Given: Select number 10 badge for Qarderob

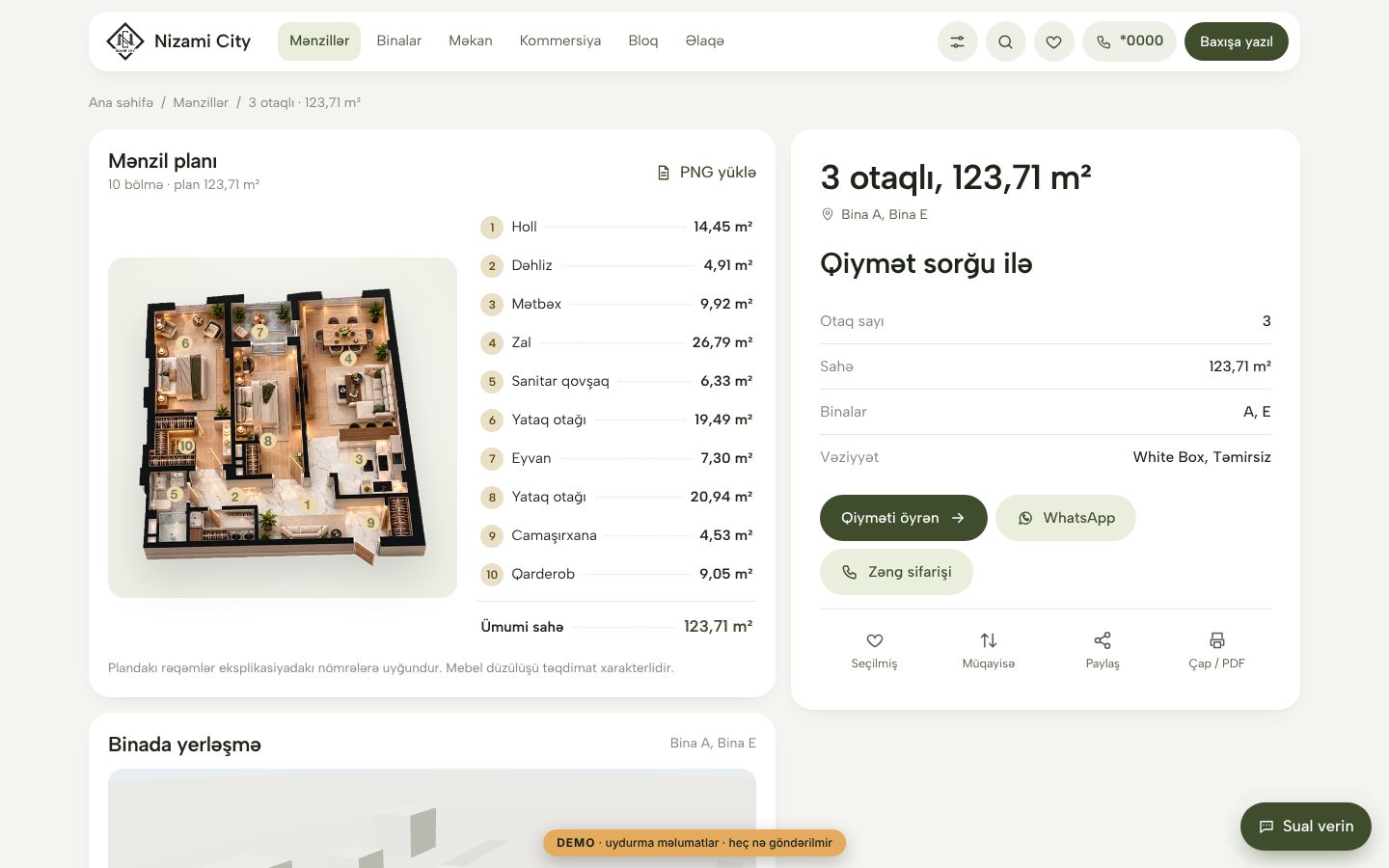Looking at the screenshot, I should (492, 575).
